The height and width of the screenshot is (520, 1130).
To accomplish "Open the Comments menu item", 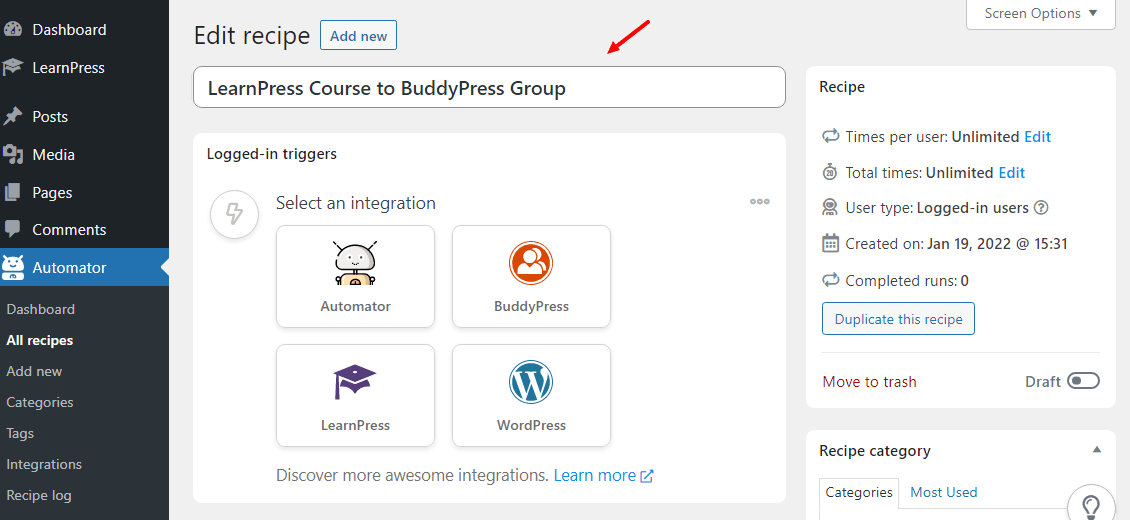I will point(69,230).
